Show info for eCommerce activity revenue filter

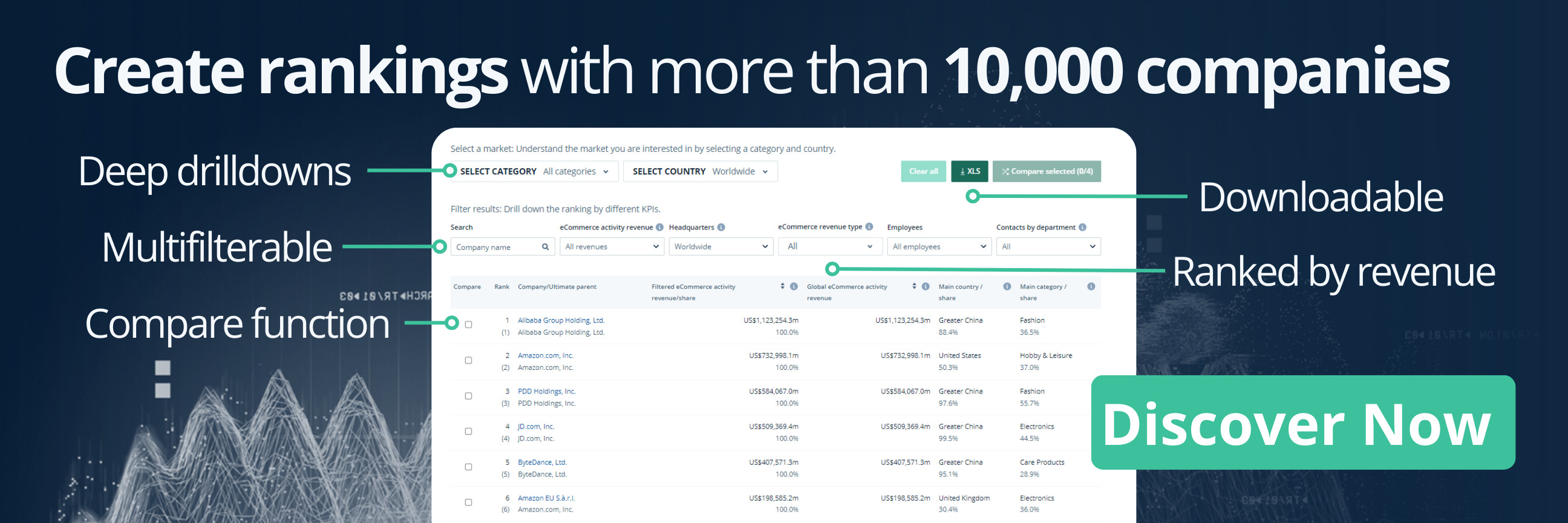click(659, 227)
